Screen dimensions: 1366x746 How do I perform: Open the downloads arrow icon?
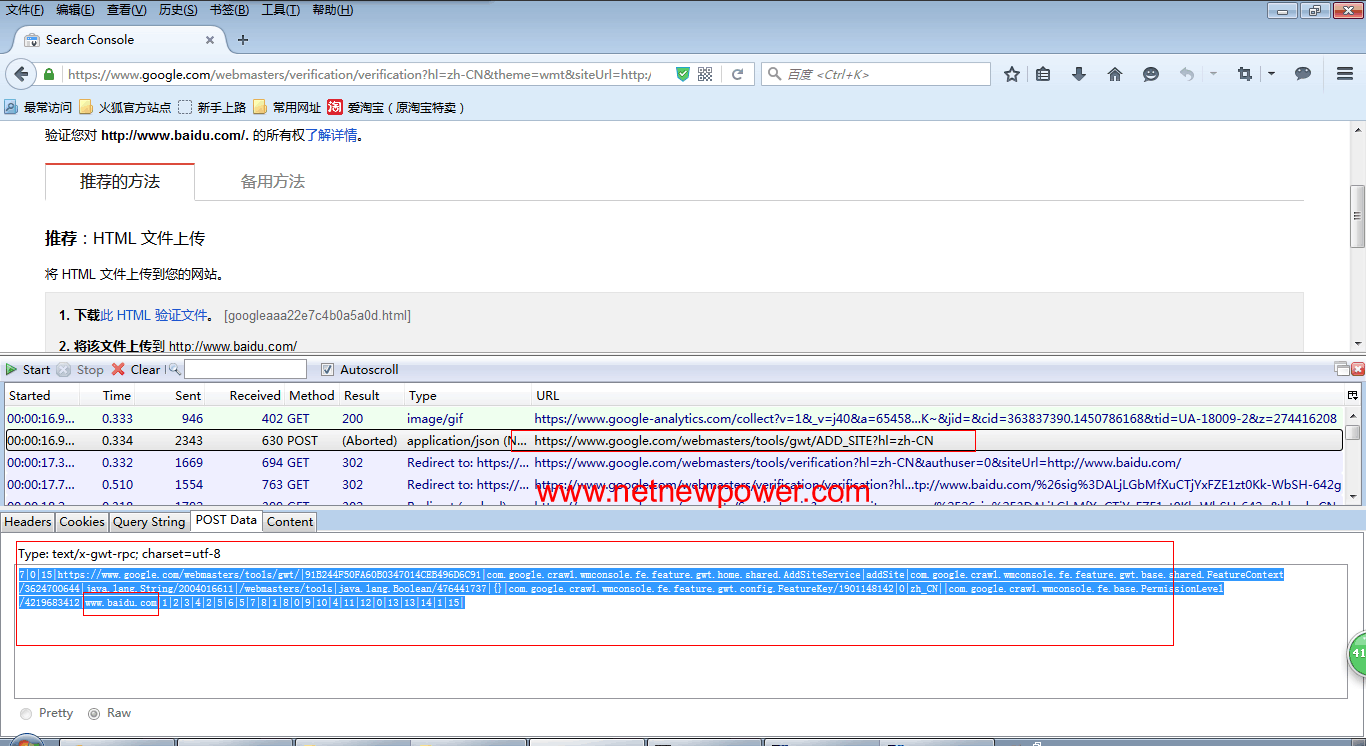point(1079,74)
